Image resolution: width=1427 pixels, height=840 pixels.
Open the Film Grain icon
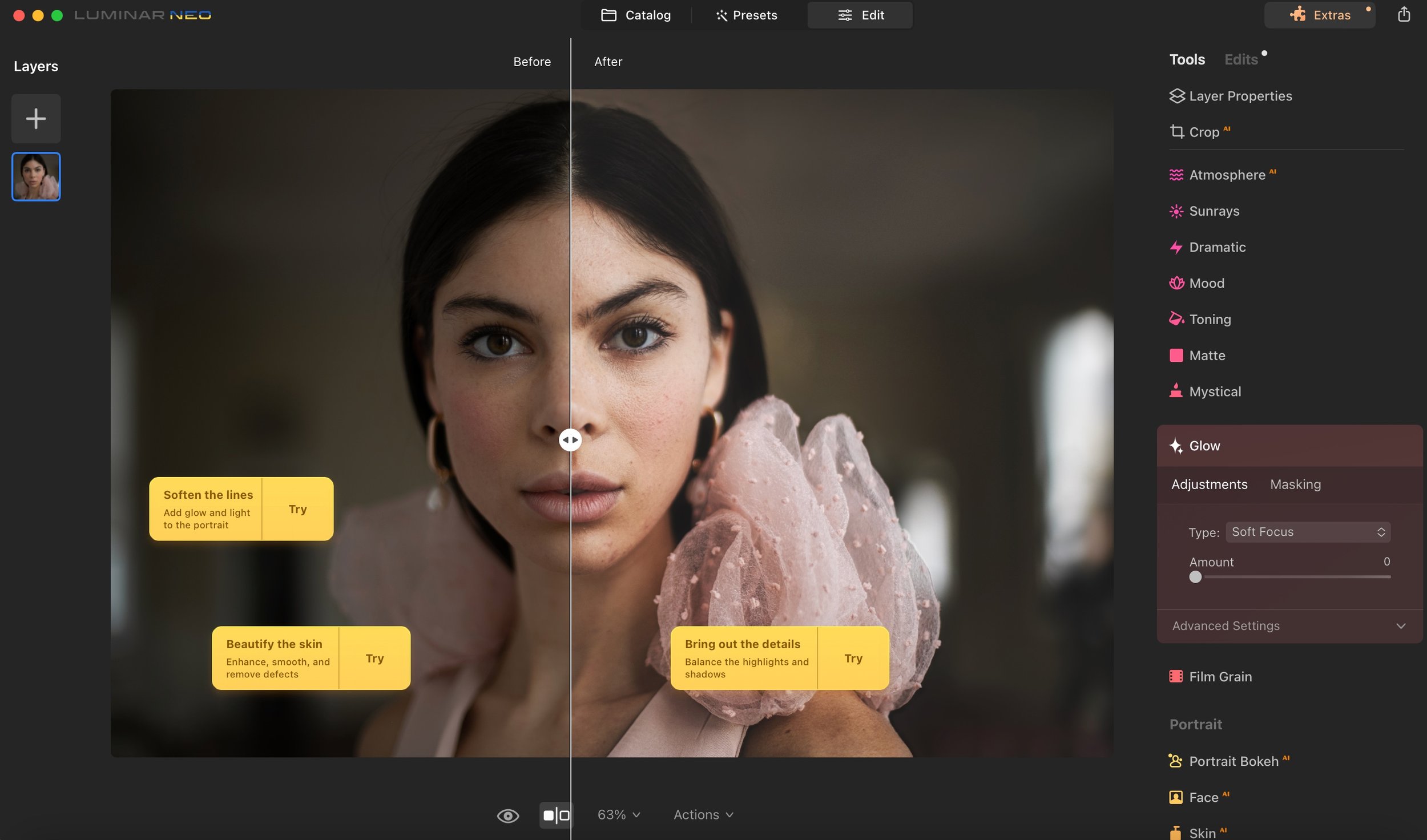(1176, 677)
